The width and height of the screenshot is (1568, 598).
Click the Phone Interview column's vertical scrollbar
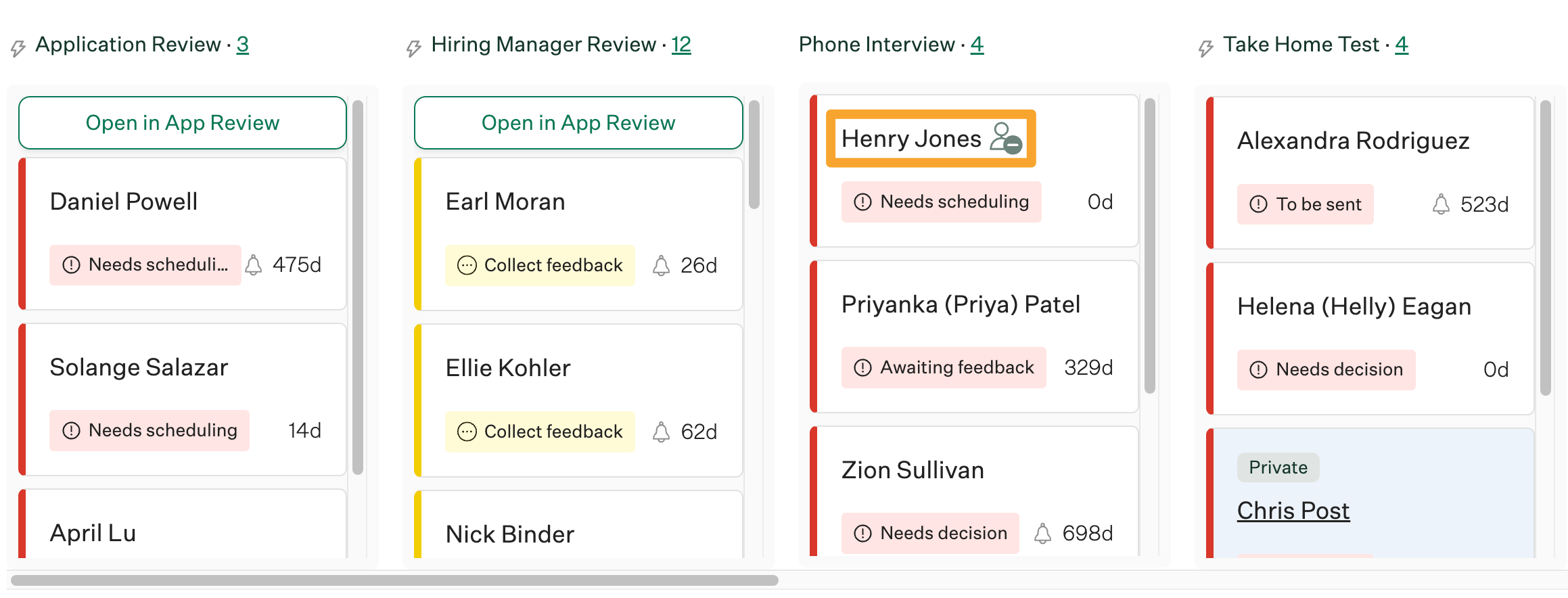(1149, 245)
